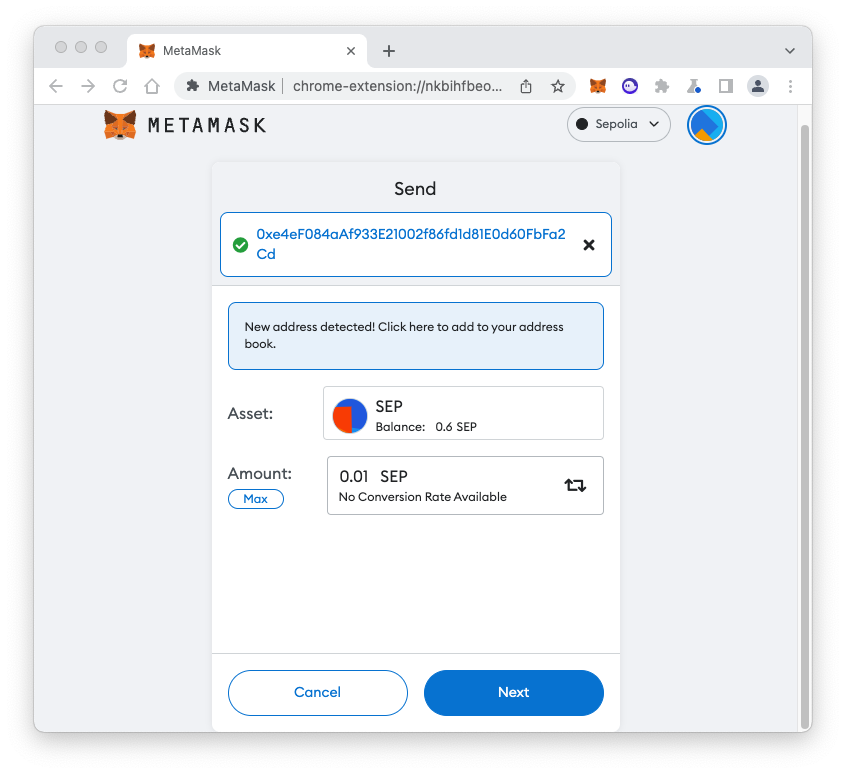Expand the tab search chevron
Screen dimensions: 846x774
[x=789, y=51]
